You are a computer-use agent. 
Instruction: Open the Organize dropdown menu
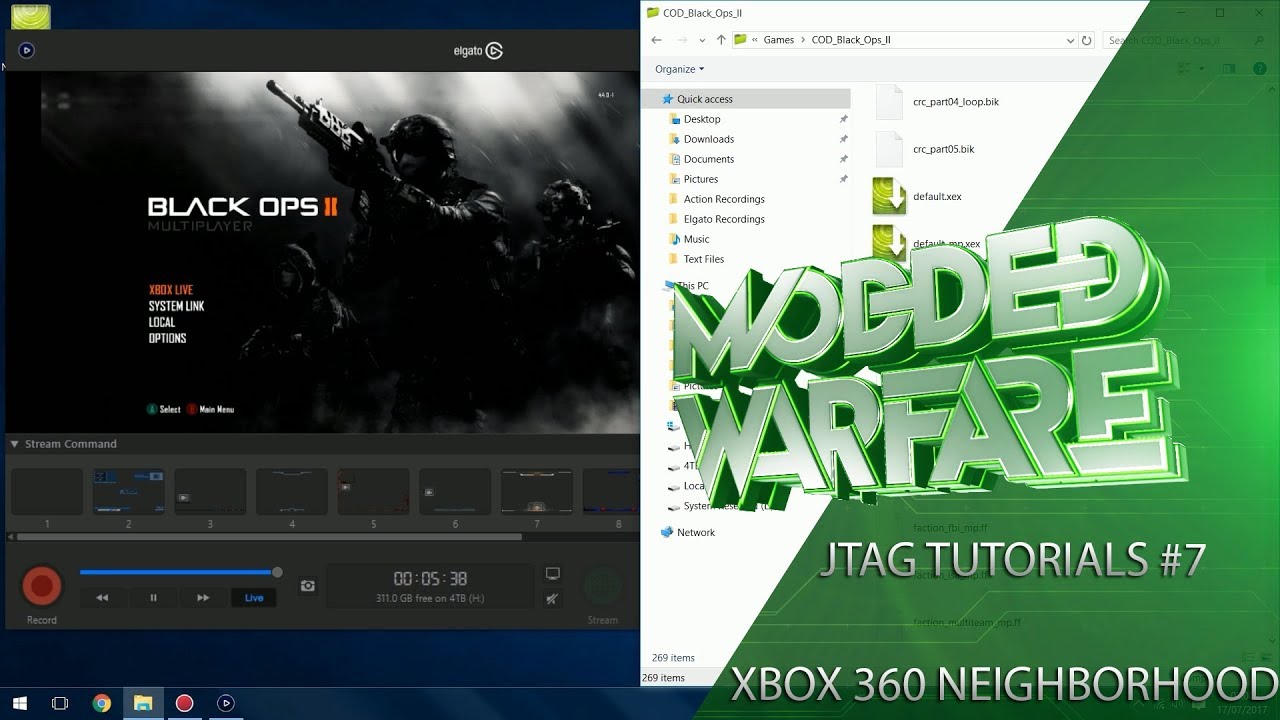point(680,69)
